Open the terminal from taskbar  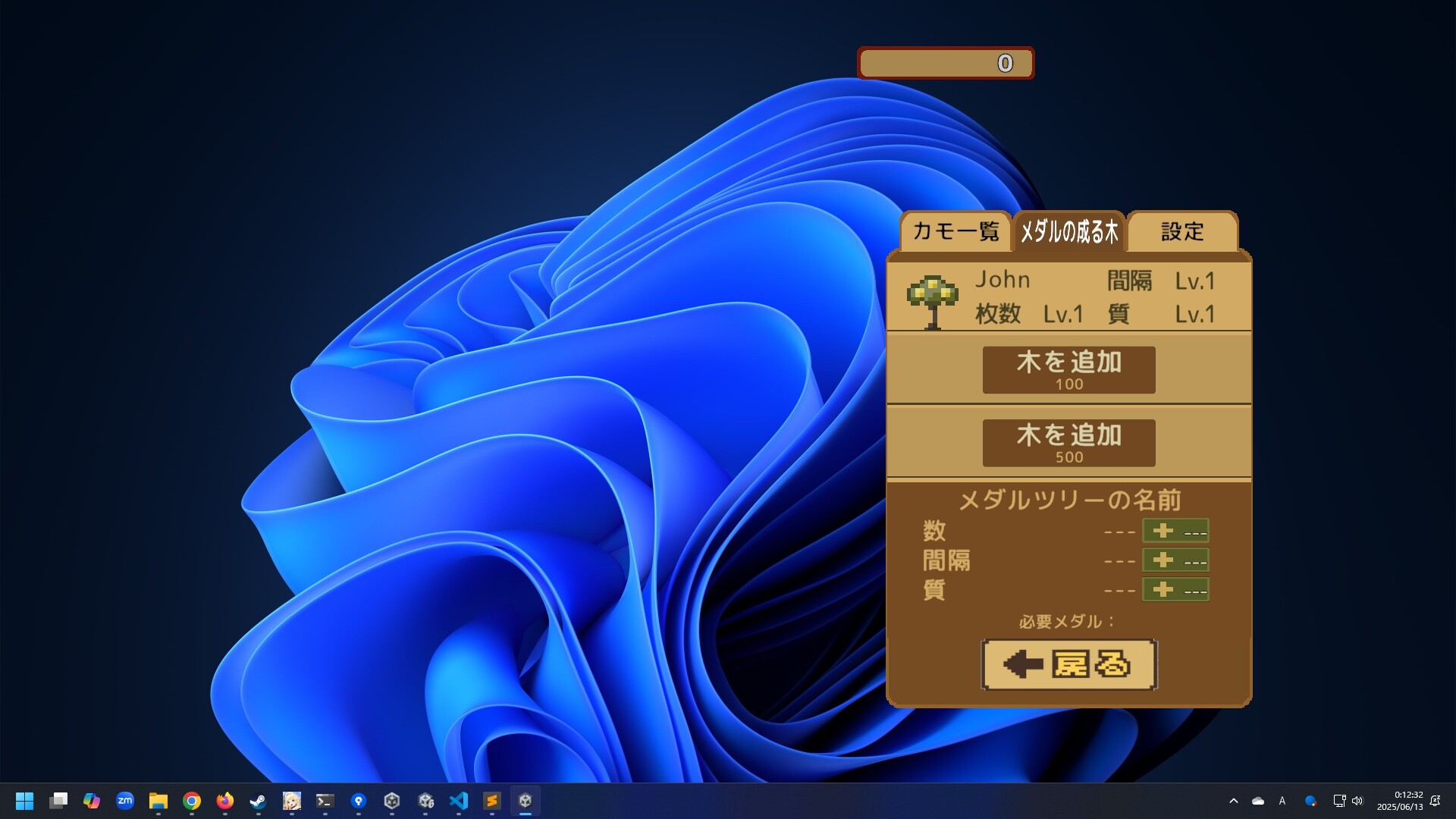coord(325,800)
